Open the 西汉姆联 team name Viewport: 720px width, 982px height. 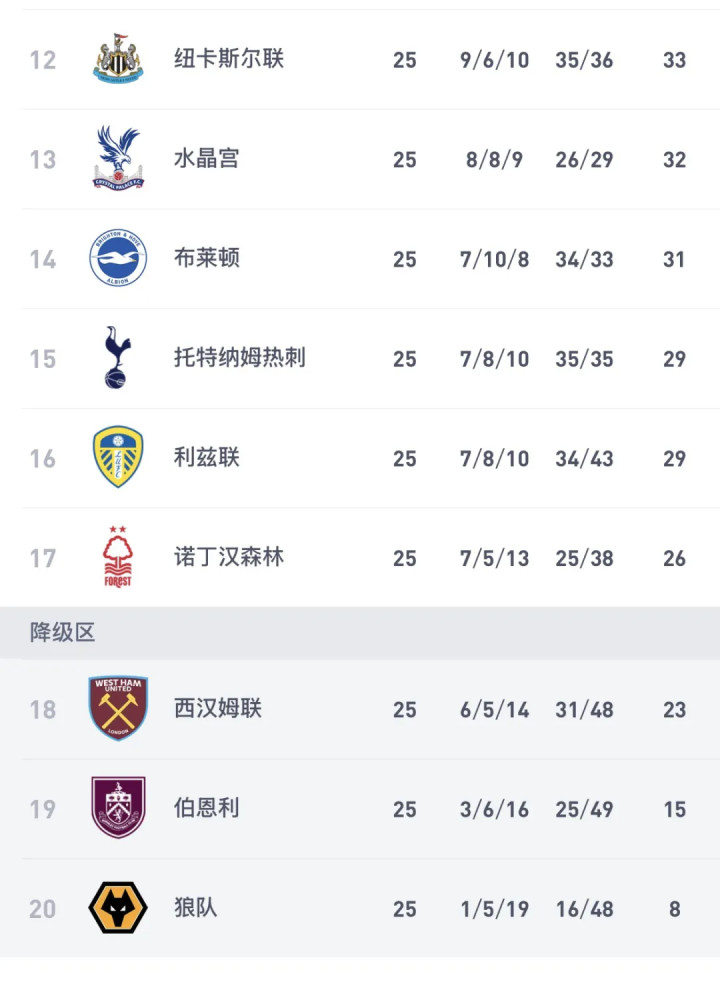(218, 709)
